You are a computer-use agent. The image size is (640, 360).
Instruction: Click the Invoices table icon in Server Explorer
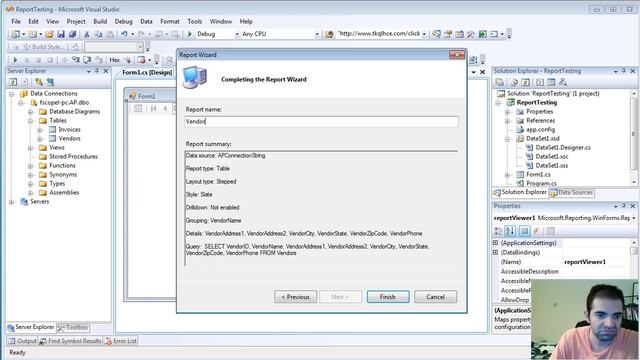tap(52, 130)
